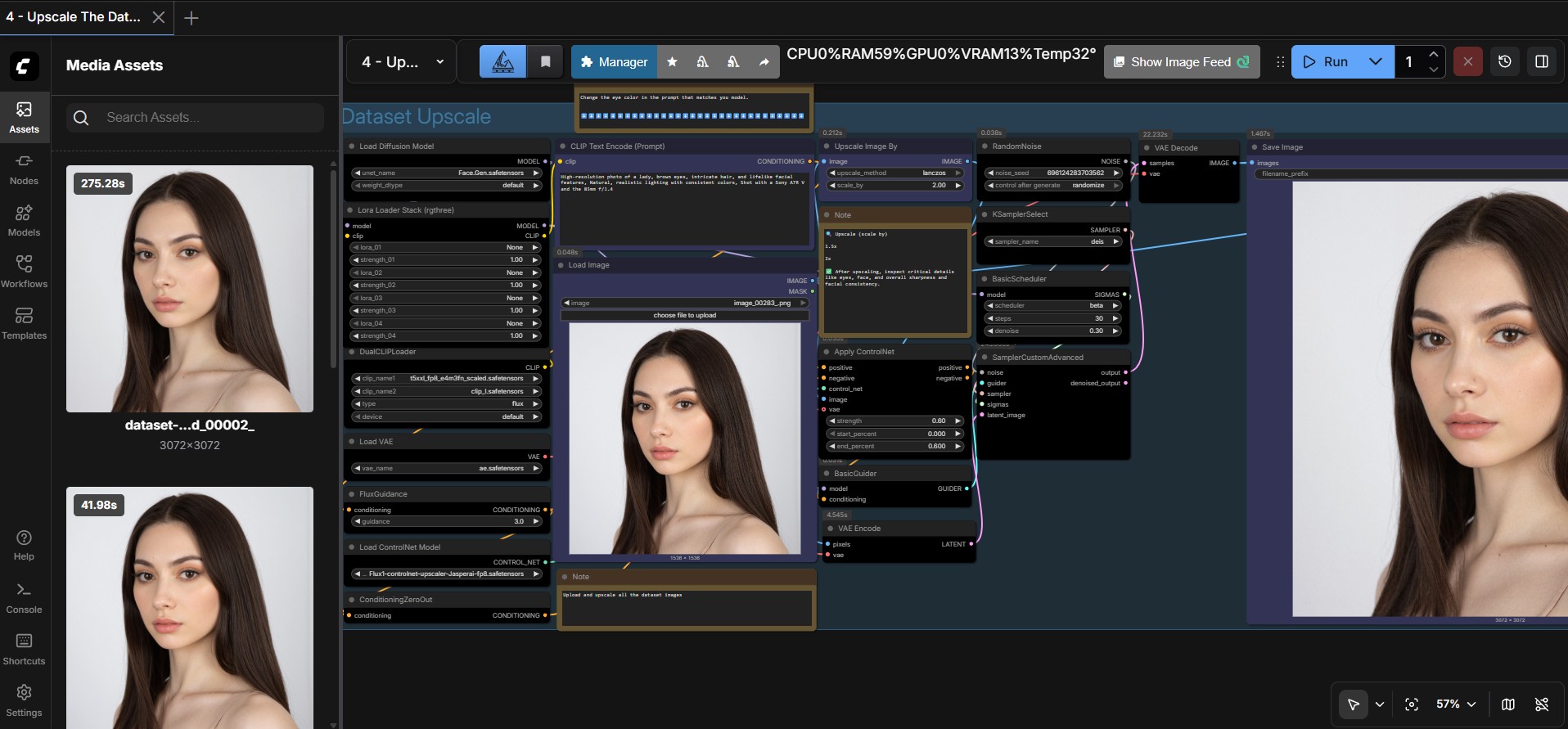Open the '4 - Up...' workflow name dropdown
Viewport: 1568px width, 729px height.
[x=403, y=62]
